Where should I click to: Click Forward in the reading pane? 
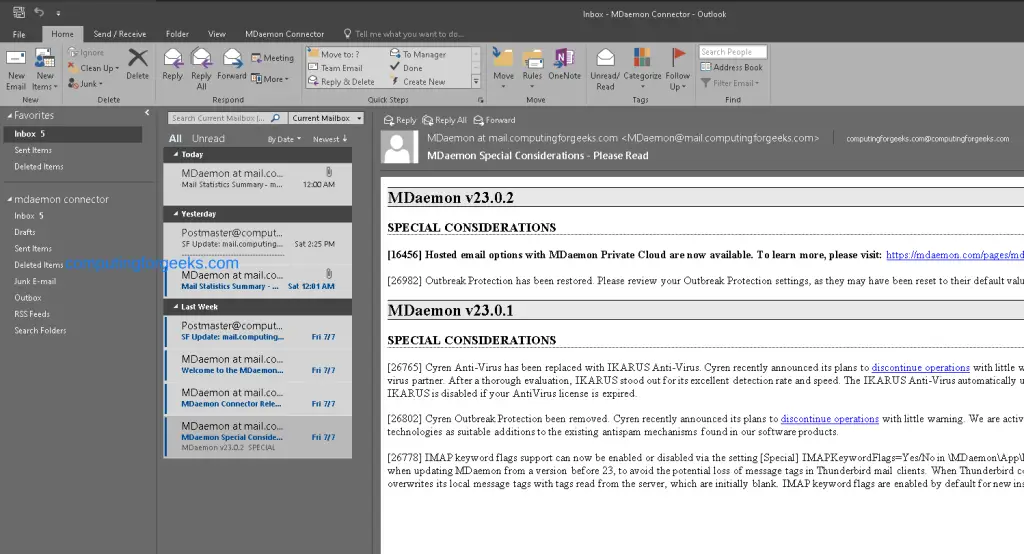tap(494, 120)
